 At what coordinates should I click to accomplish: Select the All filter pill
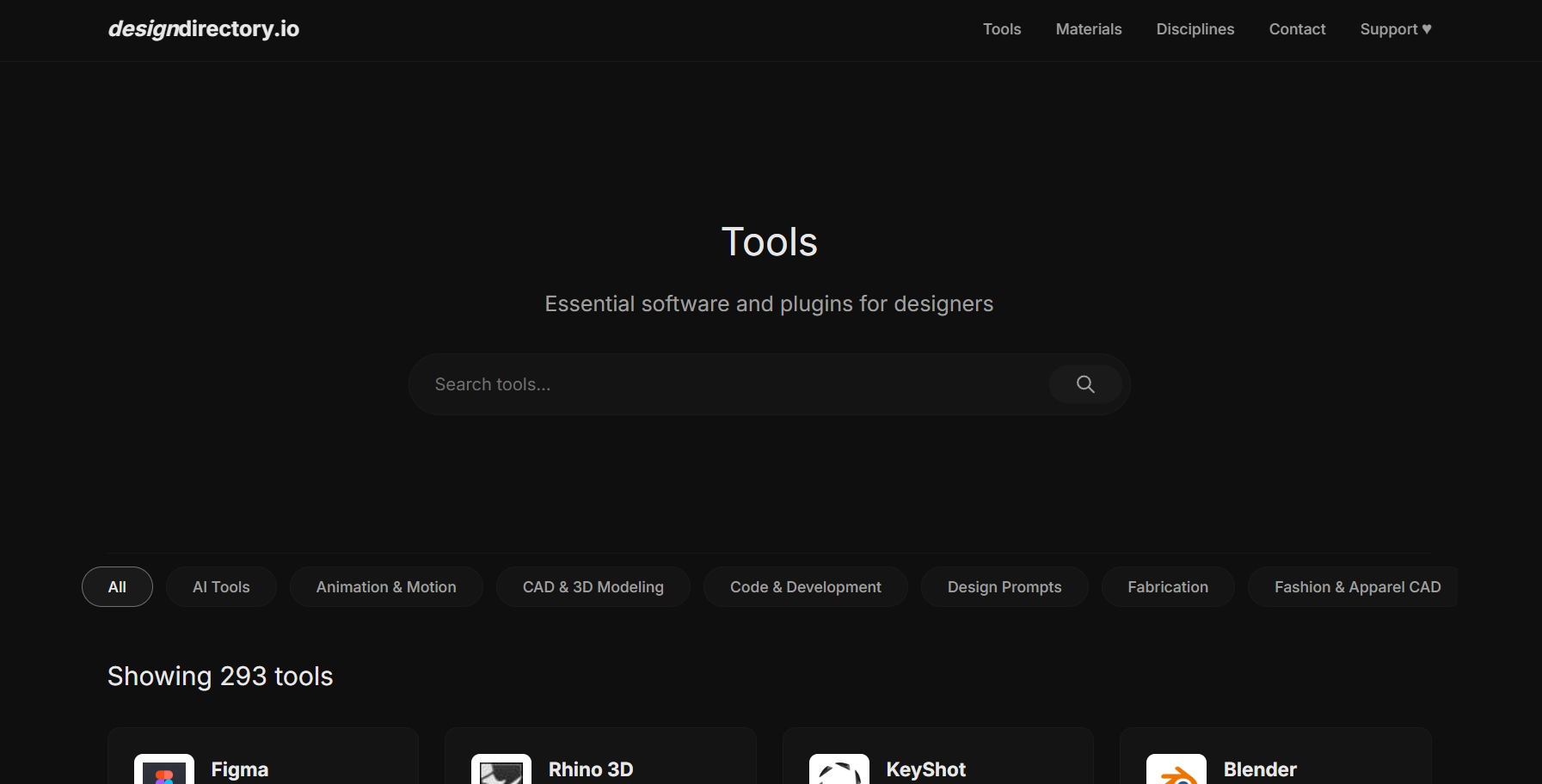[117, 586]
